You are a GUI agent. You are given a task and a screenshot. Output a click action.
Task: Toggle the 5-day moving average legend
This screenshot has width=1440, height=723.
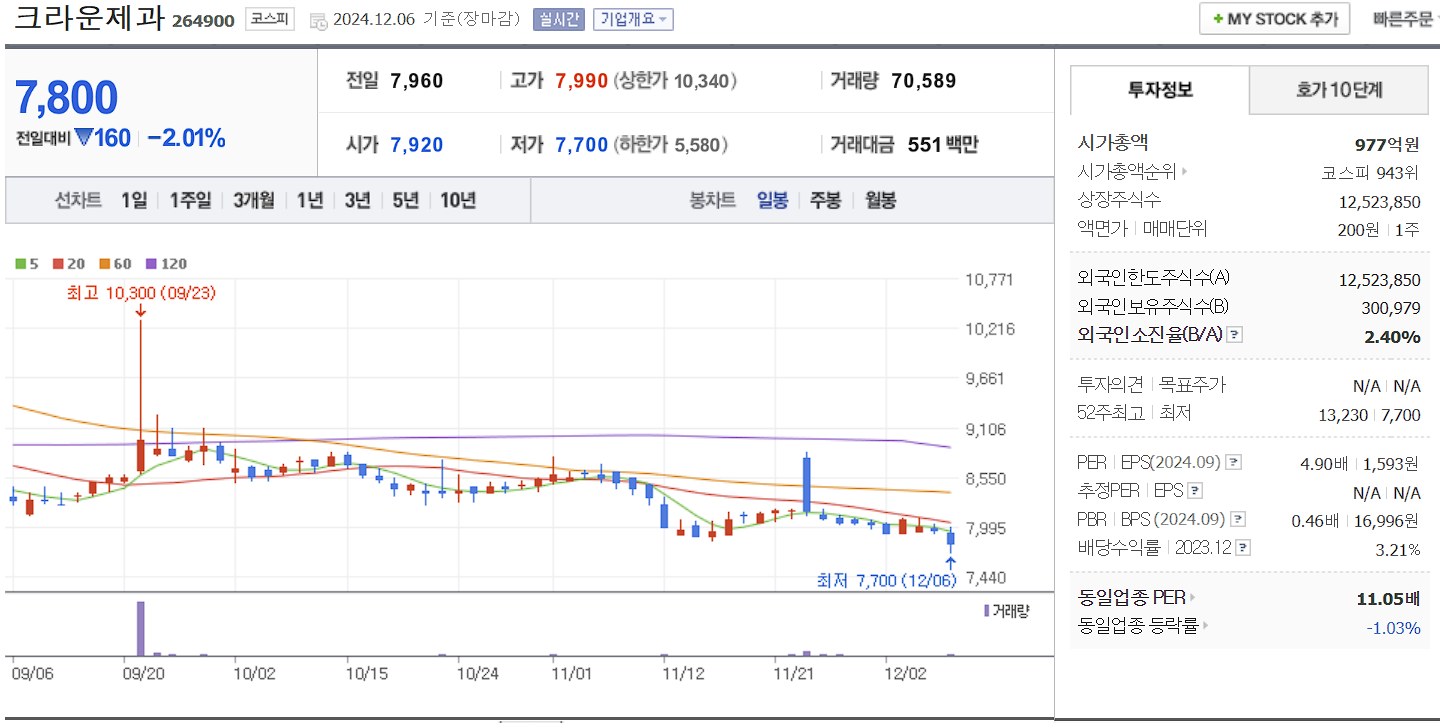(18, 263)
